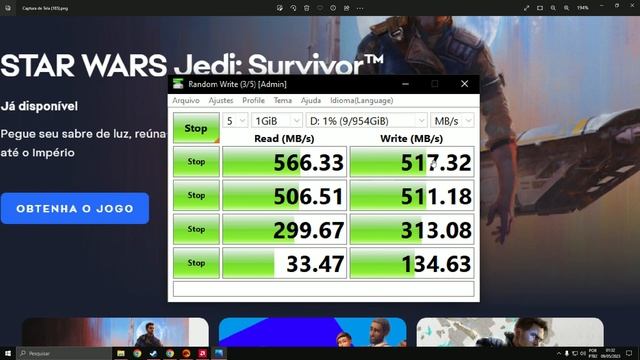This screenshot has width=640, height=360.
Task: Open the Profile menu
Action: point(253,100)
